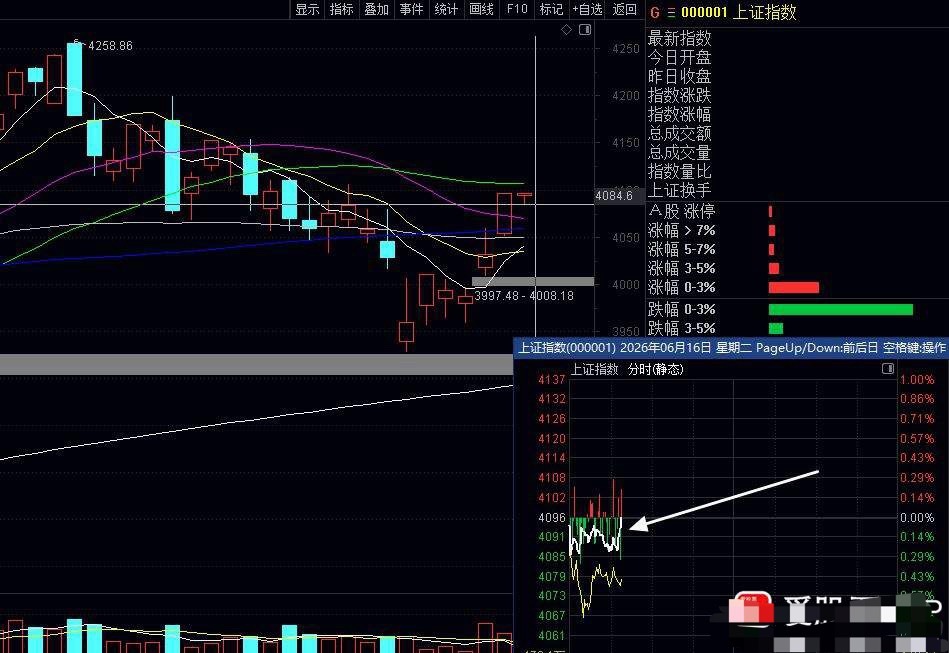Click the 上证指数 title in the quote panel
This screenshot has width=949, height=653.
tap(764, 12)
